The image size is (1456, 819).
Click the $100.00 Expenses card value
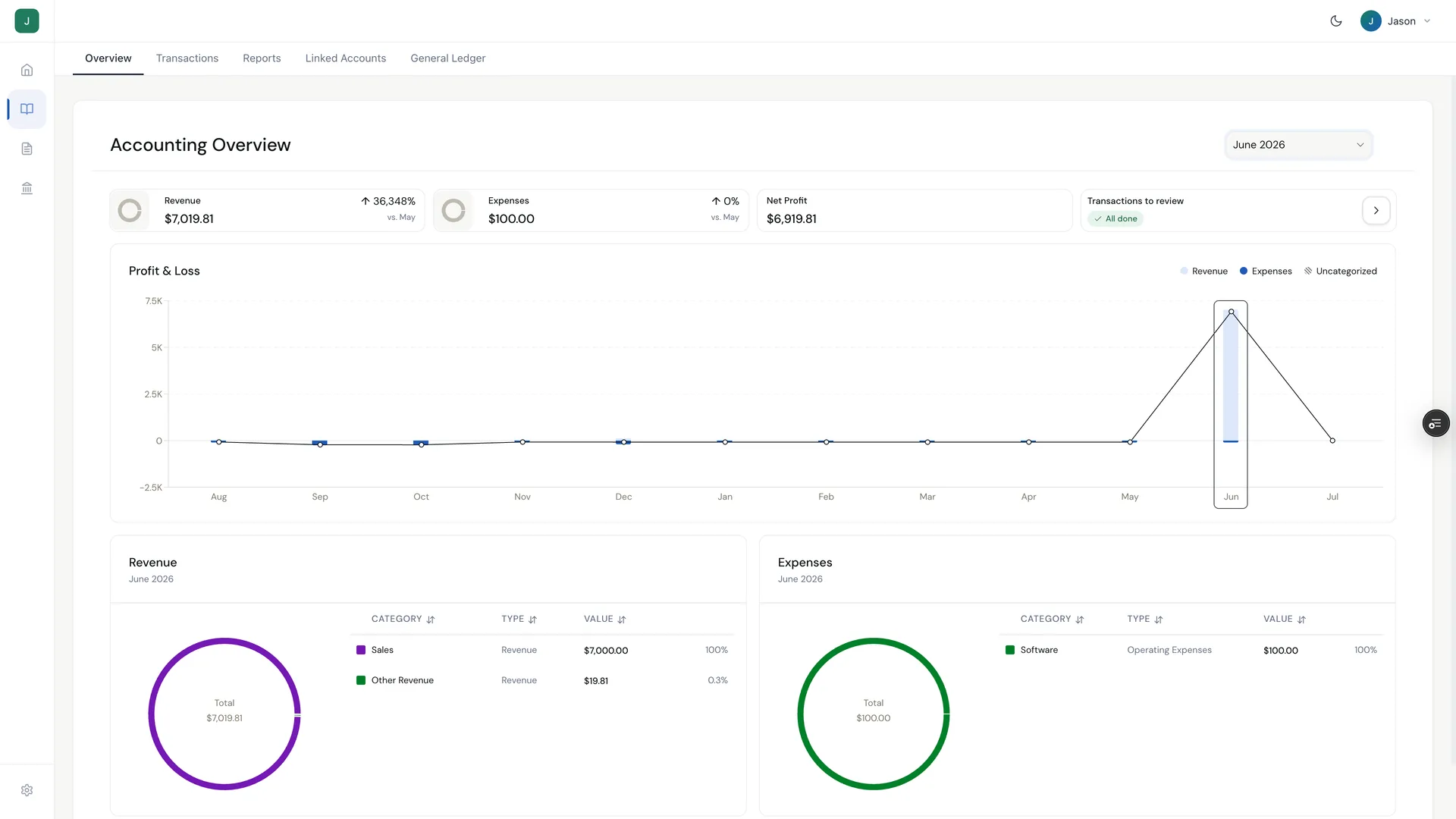point(511,219)
